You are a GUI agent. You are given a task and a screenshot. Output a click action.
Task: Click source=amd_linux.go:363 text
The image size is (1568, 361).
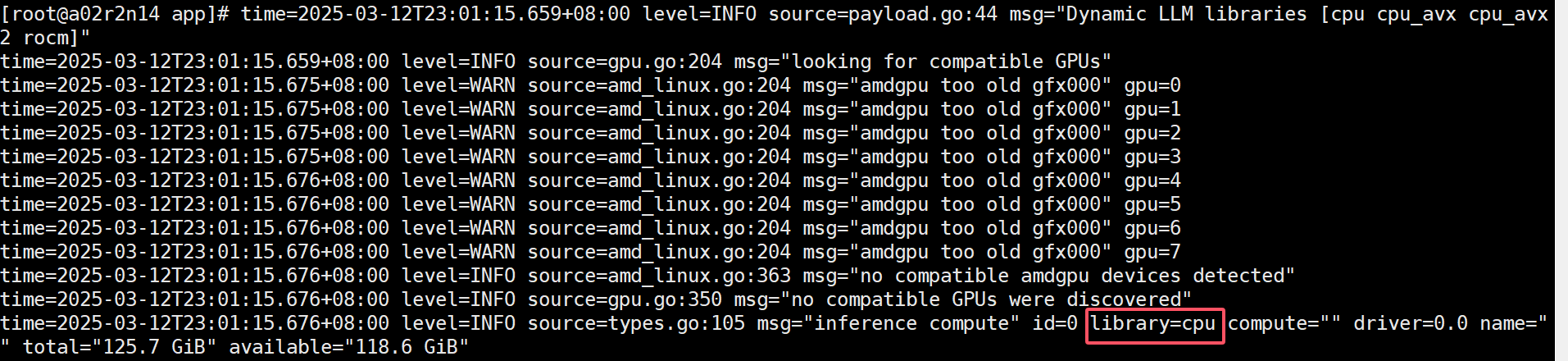(x=659, y=276)
